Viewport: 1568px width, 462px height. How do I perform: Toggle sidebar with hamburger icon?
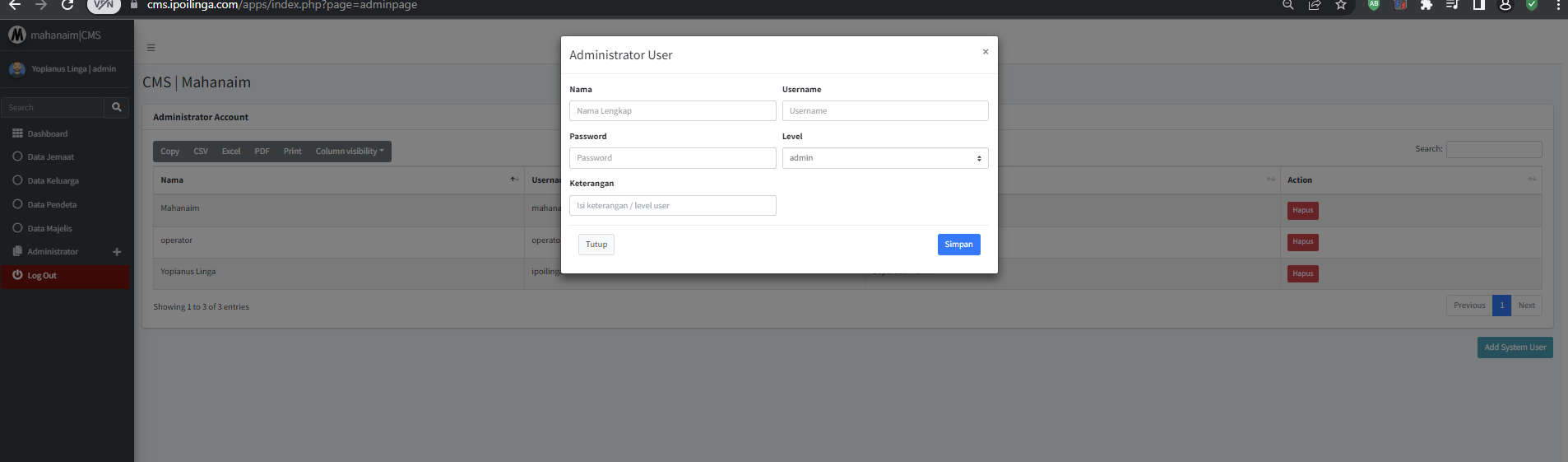point(151,48)
